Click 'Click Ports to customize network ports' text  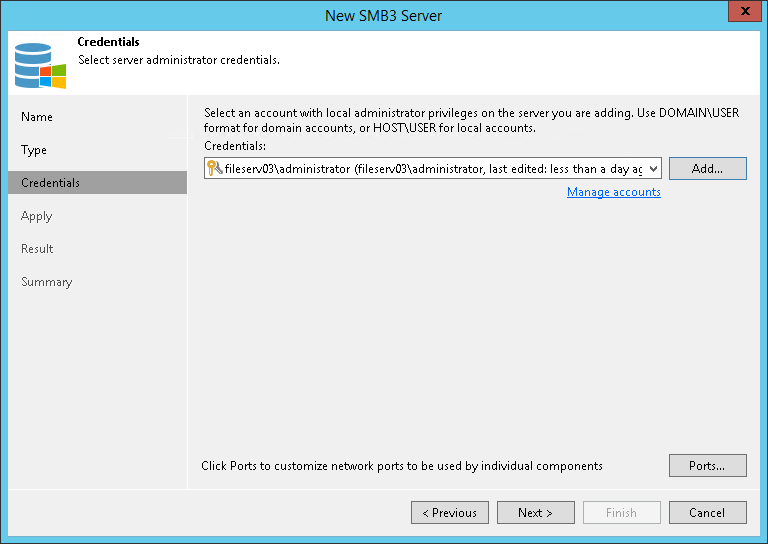402,466
